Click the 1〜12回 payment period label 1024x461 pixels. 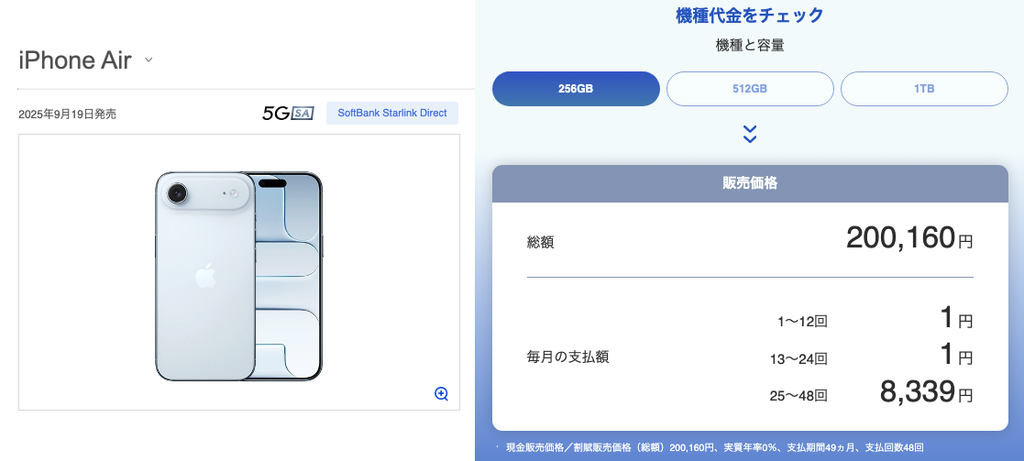pyautogui.click(x=803, y=321)
